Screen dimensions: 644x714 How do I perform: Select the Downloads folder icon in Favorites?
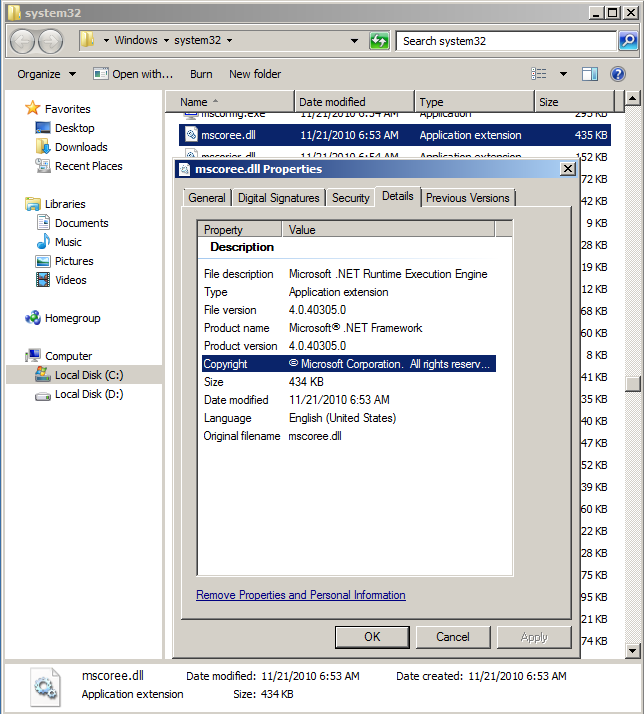pyautogui.click(x=43, y=147)
